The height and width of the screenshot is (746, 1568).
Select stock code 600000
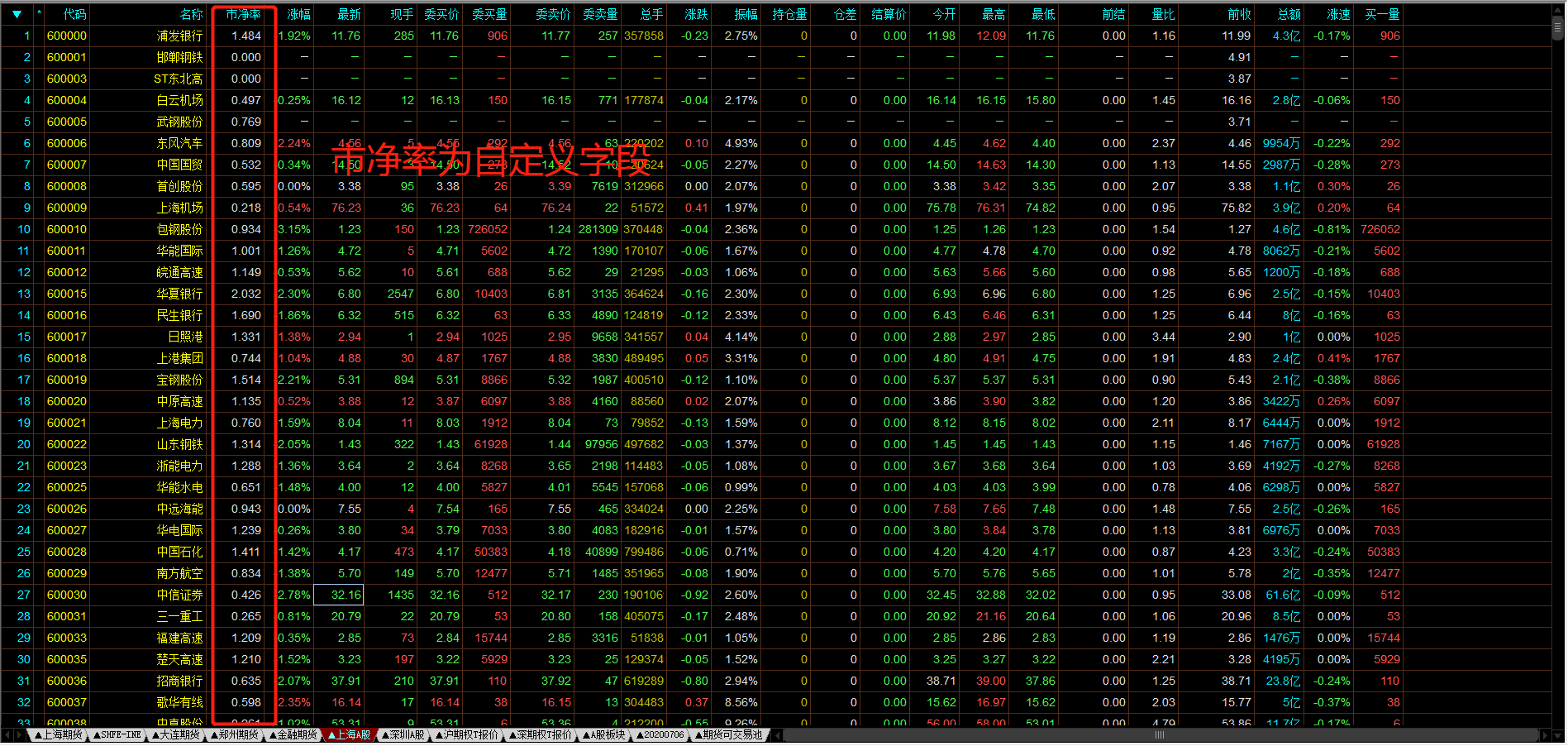pyautogui.click(x=67, y=36)
